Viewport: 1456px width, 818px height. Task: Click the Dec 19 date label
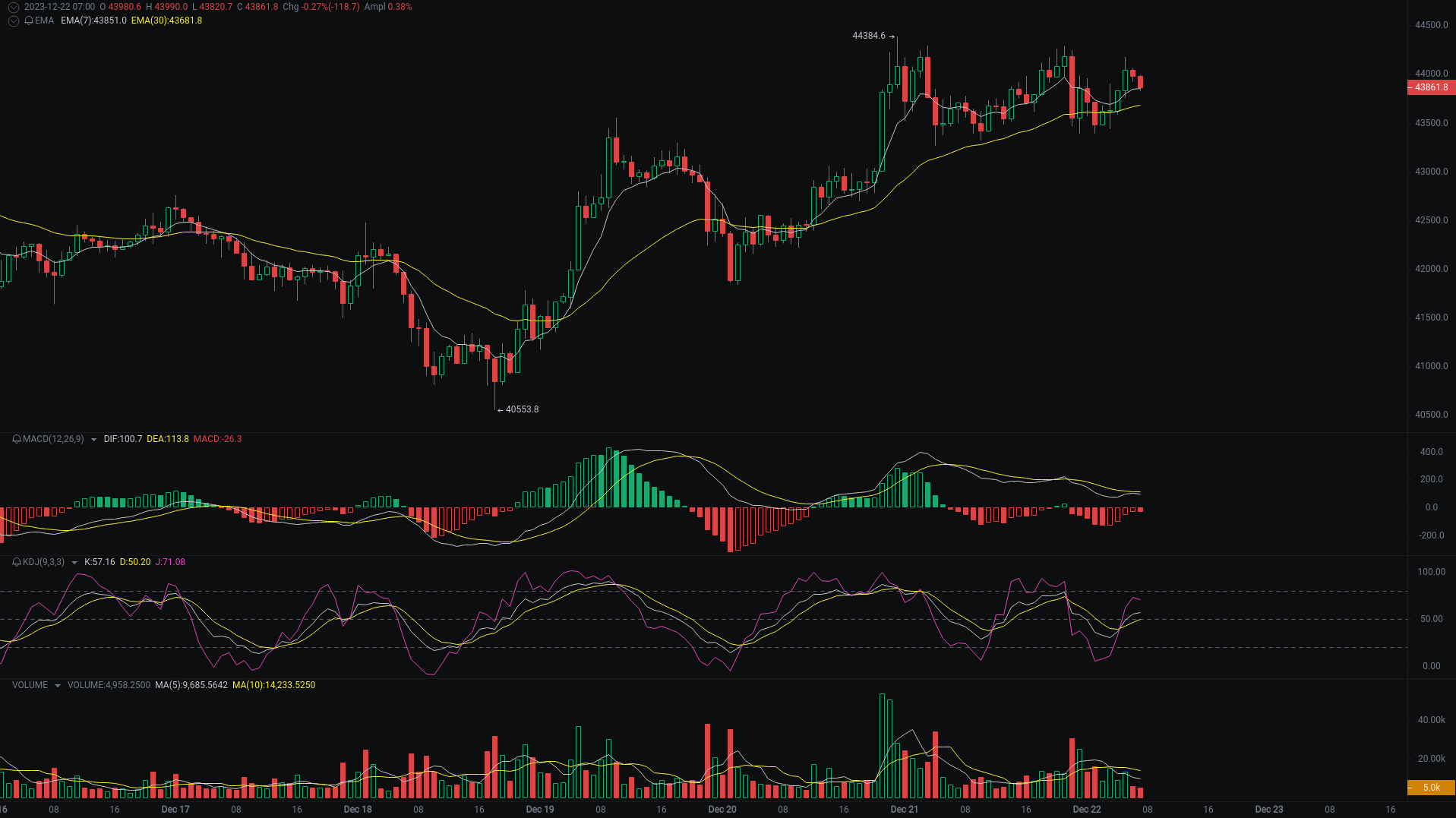[540, 810]
